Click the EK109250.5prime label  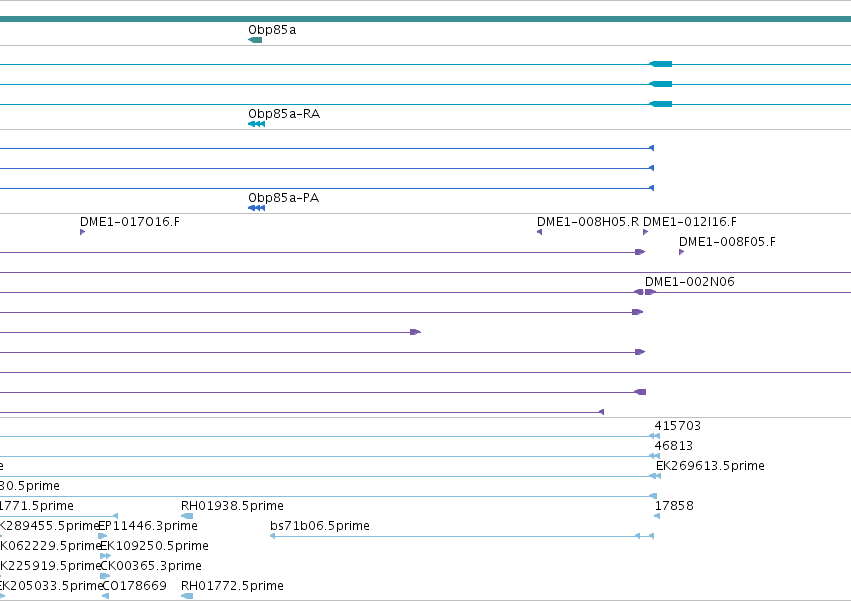[155, 546]
